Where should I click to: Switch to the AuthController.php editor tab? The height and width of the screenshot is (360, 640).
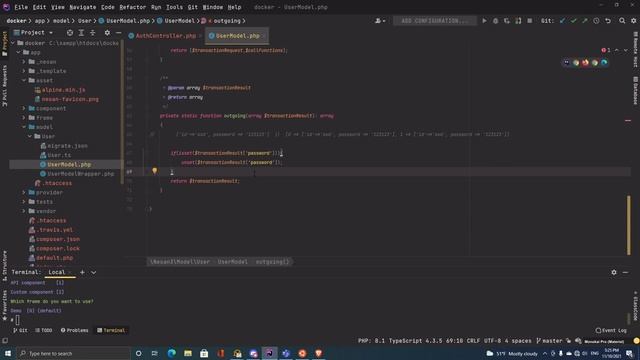coord(165,36)
